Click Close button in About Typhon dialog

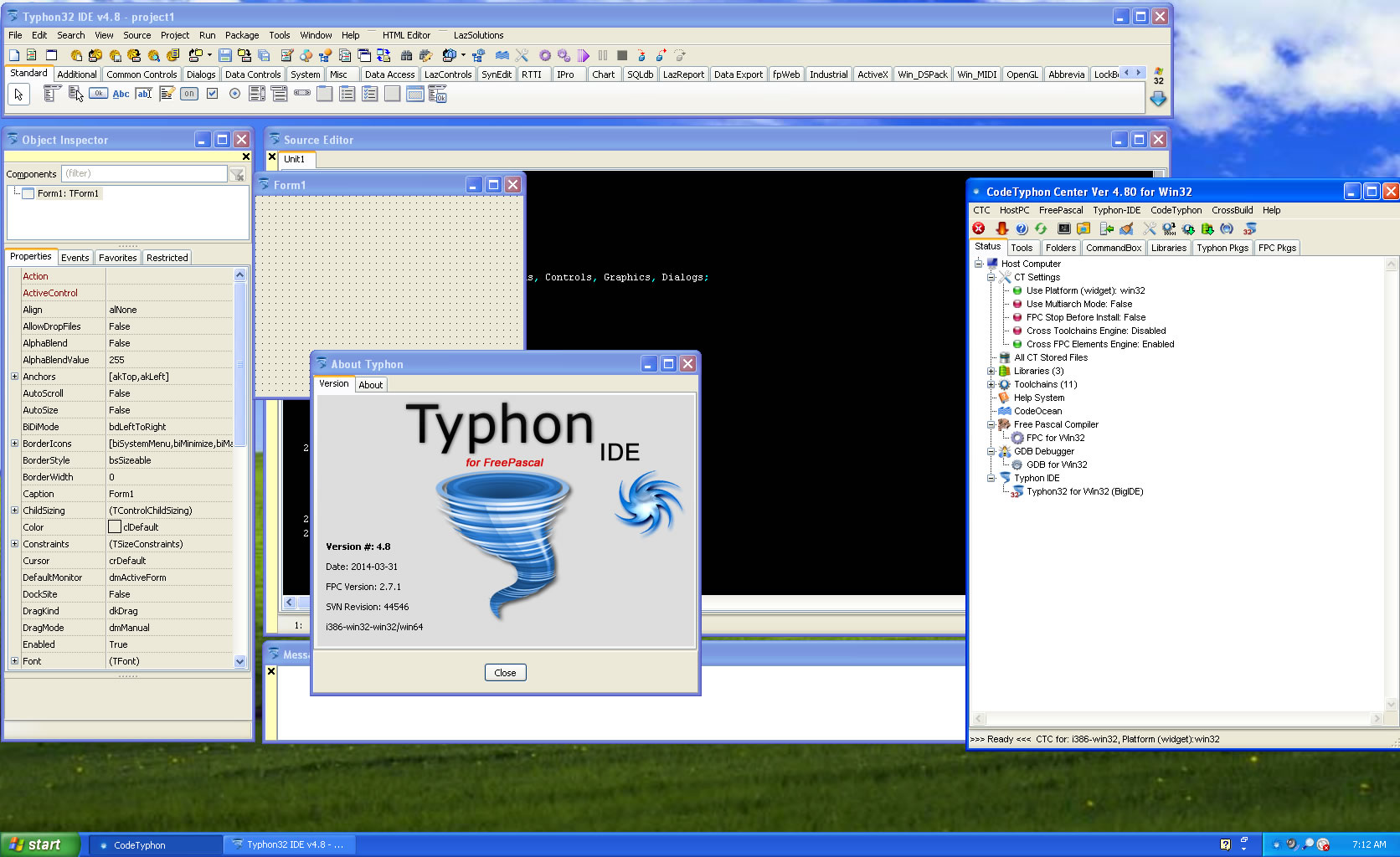[505, 673]
